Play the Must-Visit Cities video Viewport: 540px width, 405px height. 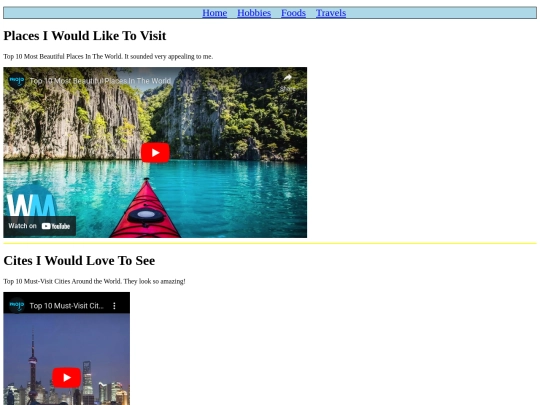[66, 378]
